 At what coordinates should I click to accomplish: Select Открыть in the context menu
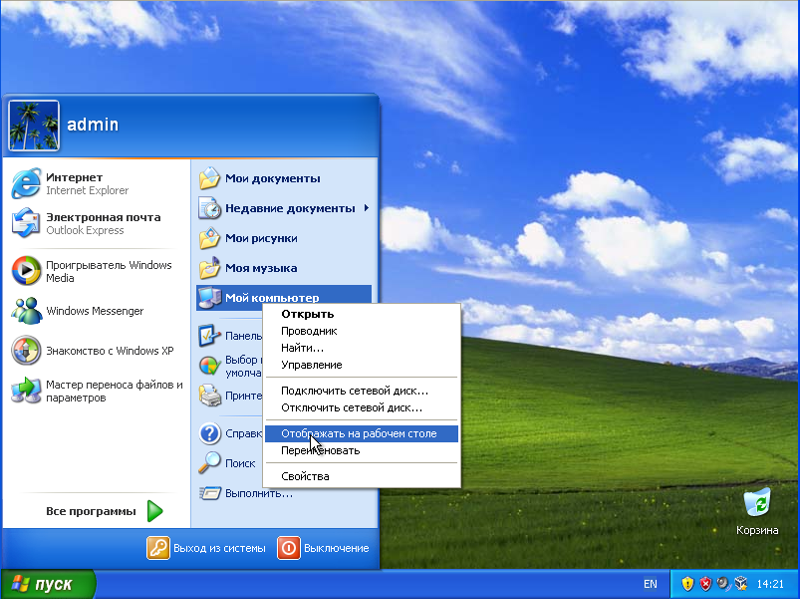[x=361, y=314]
